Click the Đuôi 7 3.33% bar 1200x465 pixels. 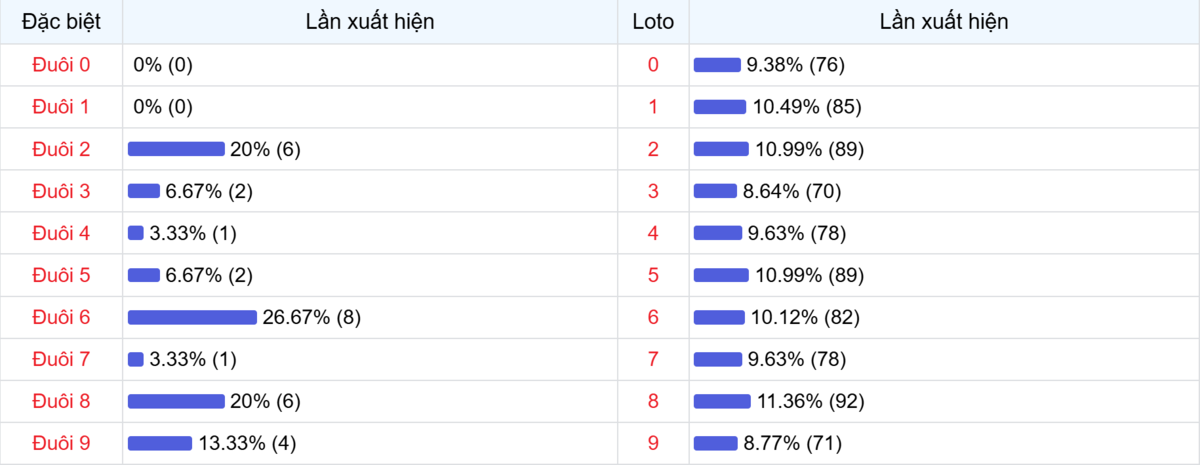[x=136, y=359]
